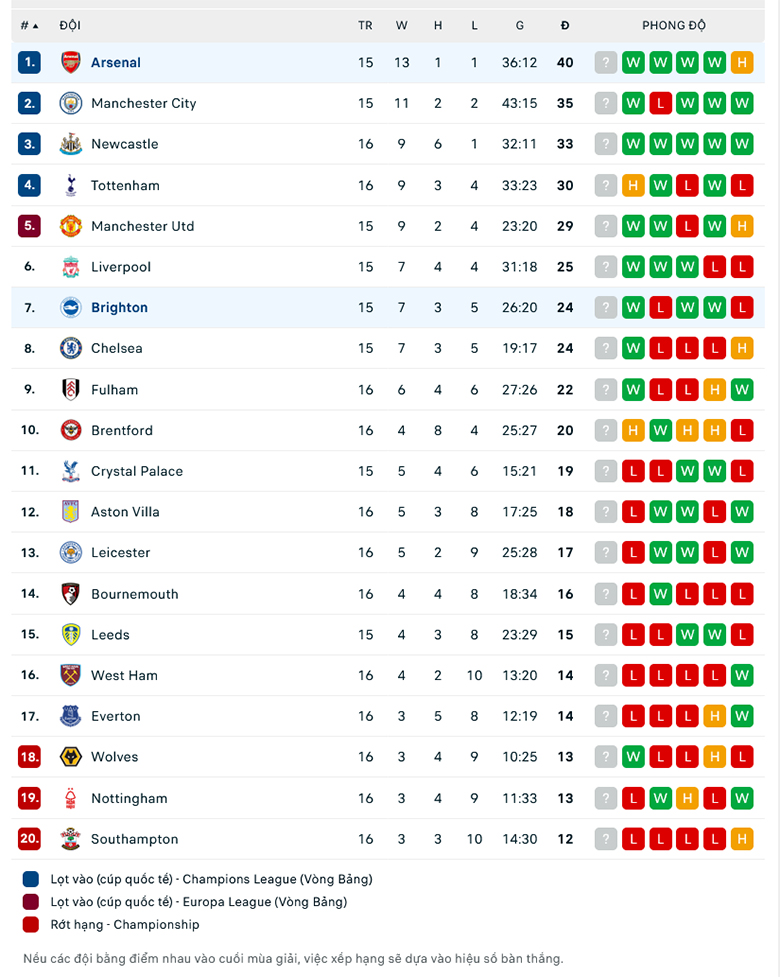780x977 pixels.
Task: Sort table by the # rank column arrow
Action: point(29,26)
